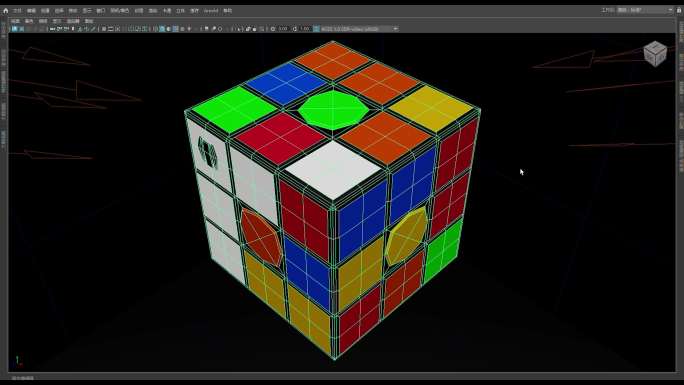Open the ACES view transform dropdown
The height and width of the screenshot is (385, 684).
[359, 29]
